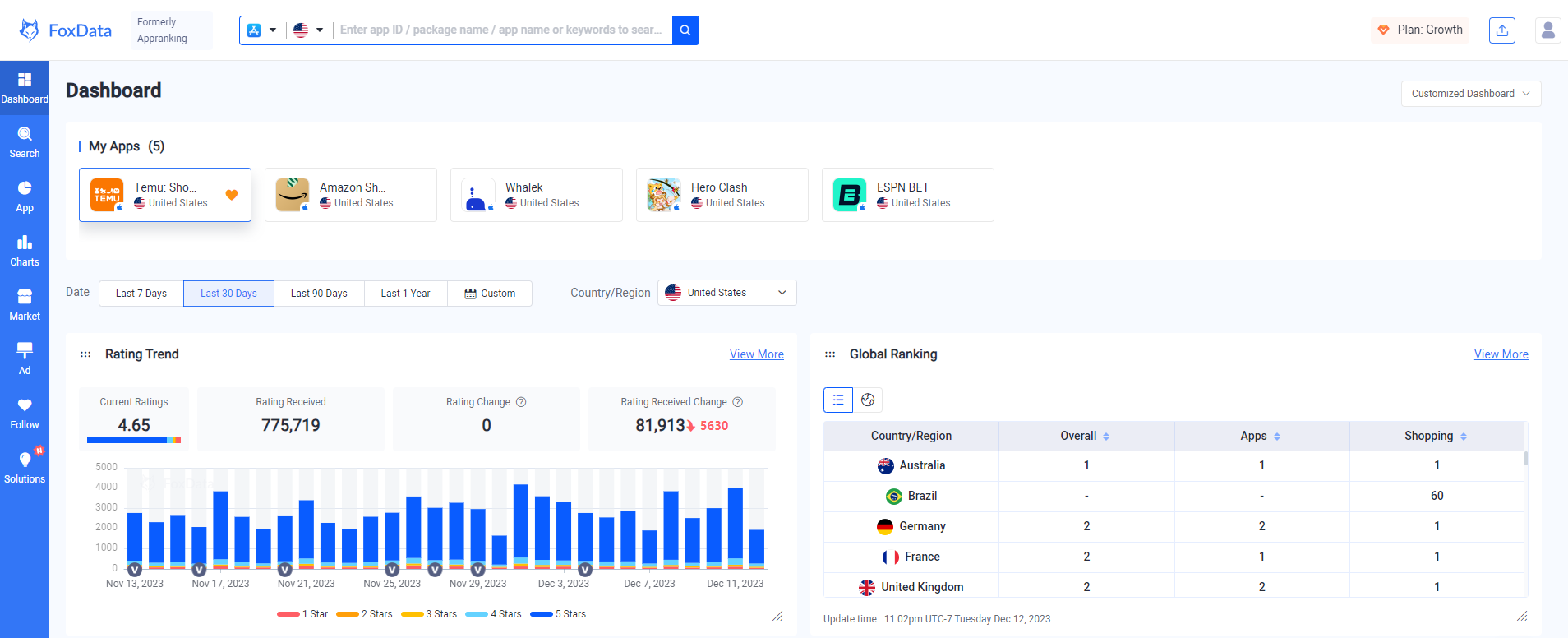
Task: Click the Rating Received Change help icon
Action: point(738,402)
